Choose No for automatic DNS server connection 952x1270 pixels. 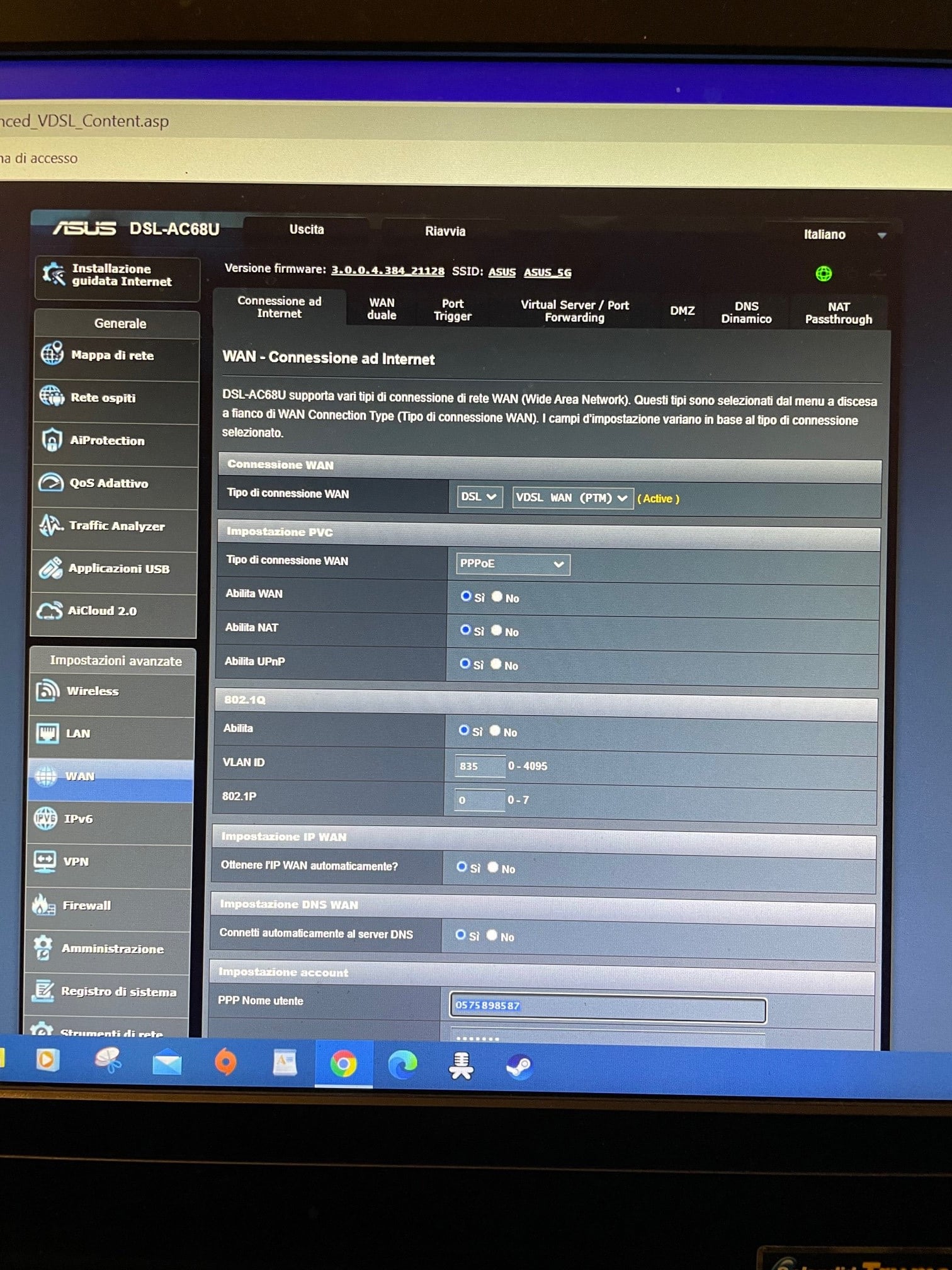click(492, 935)
